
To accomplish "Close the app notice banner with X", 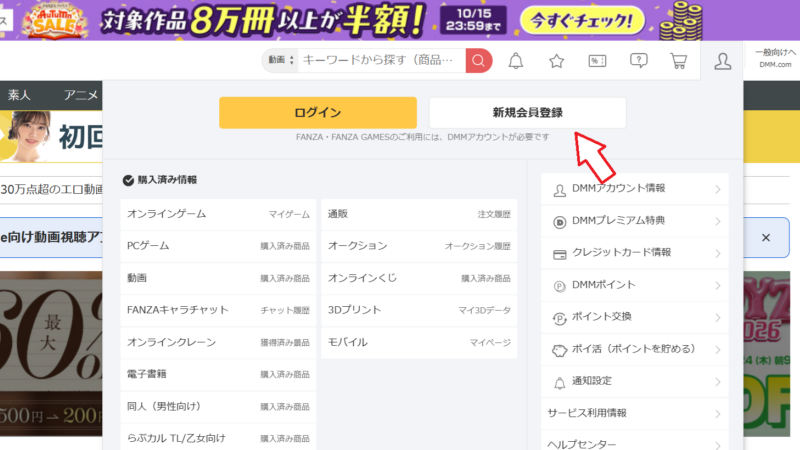I will [766, 238].
